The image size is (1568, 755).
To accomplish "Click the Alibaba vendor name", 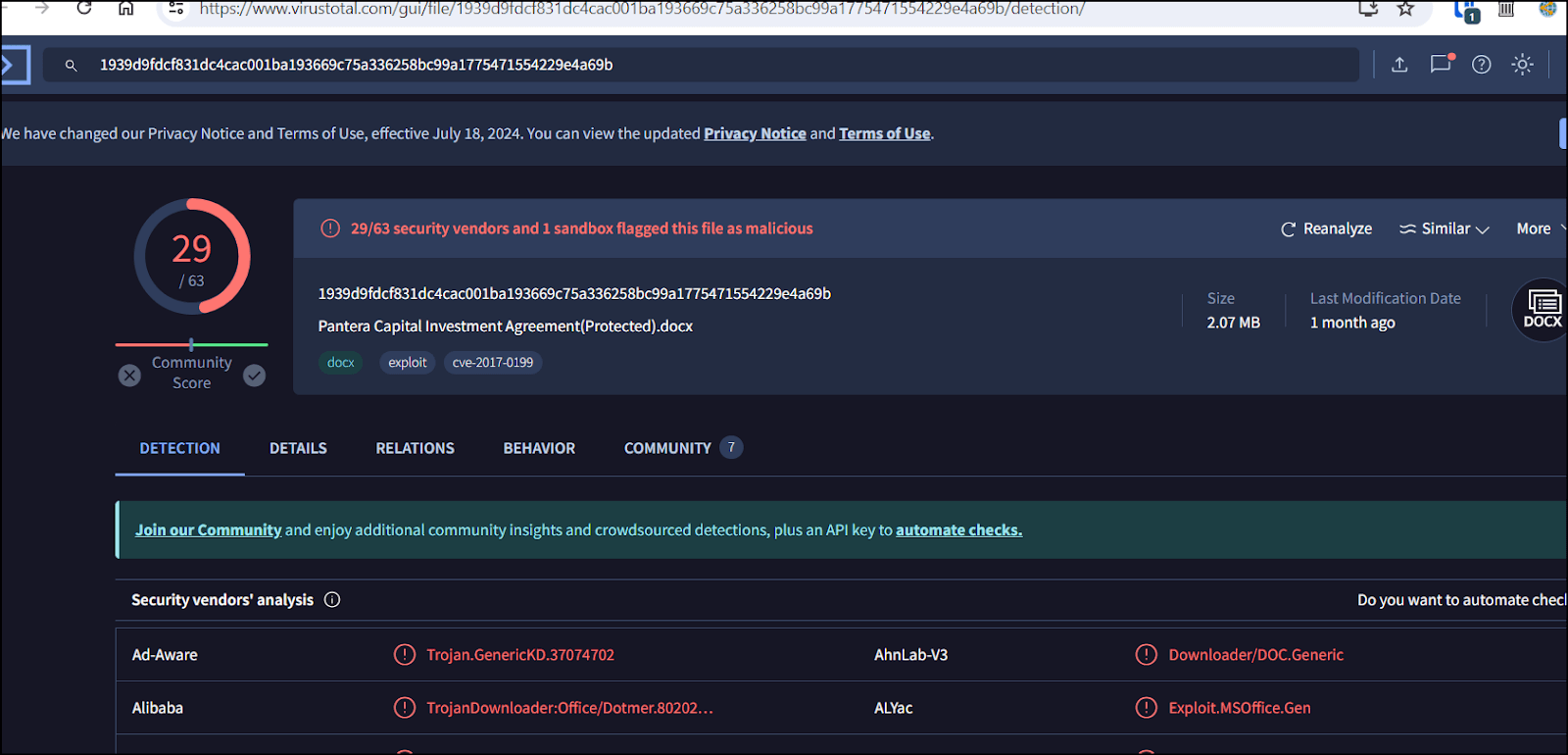I will [158, 708].
